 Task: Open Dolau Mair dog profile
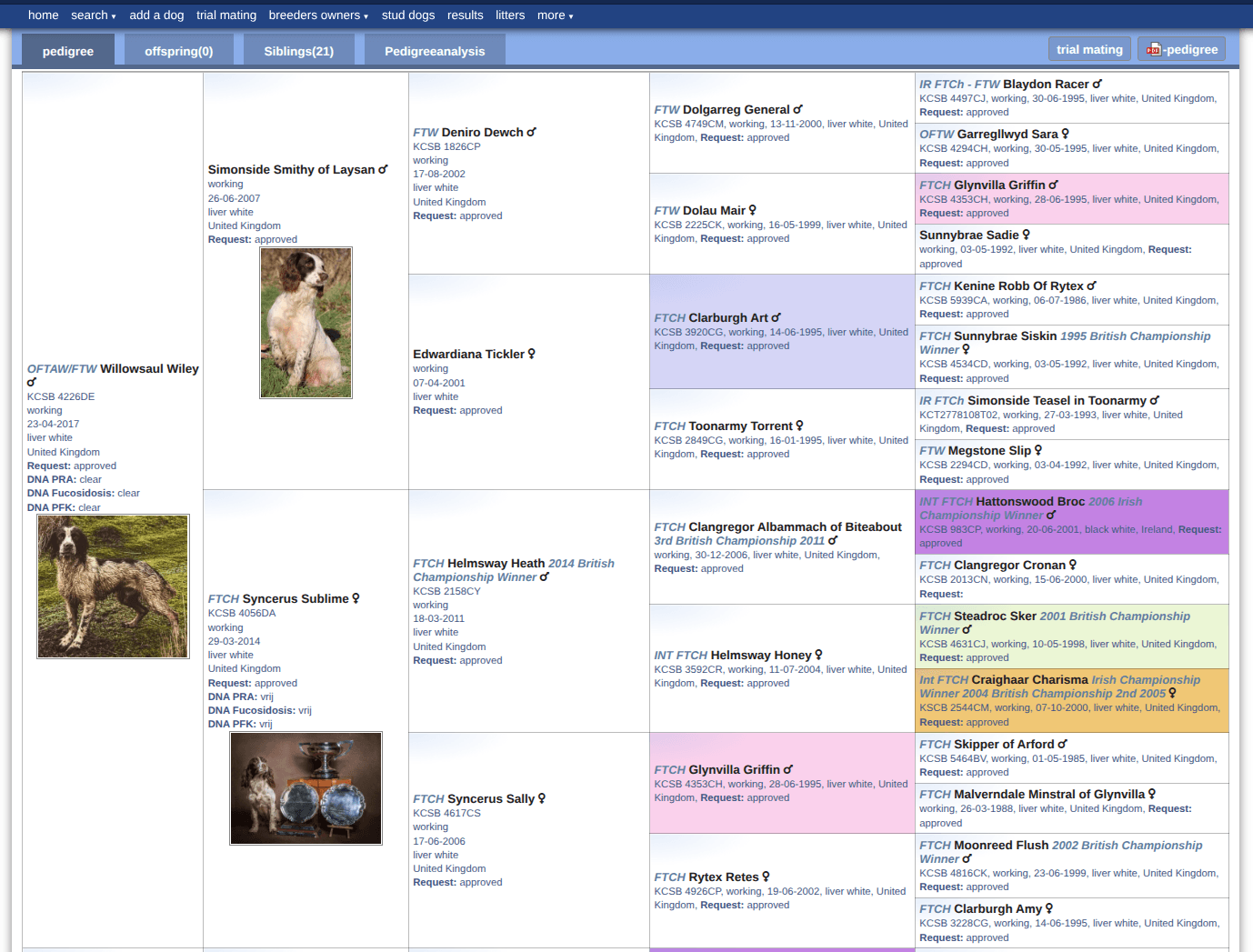click(x=714, y=210)
